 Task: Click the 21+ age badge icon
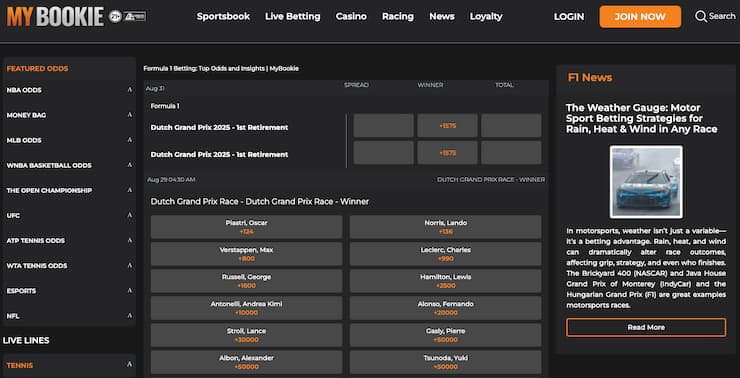tap(115, 17)
